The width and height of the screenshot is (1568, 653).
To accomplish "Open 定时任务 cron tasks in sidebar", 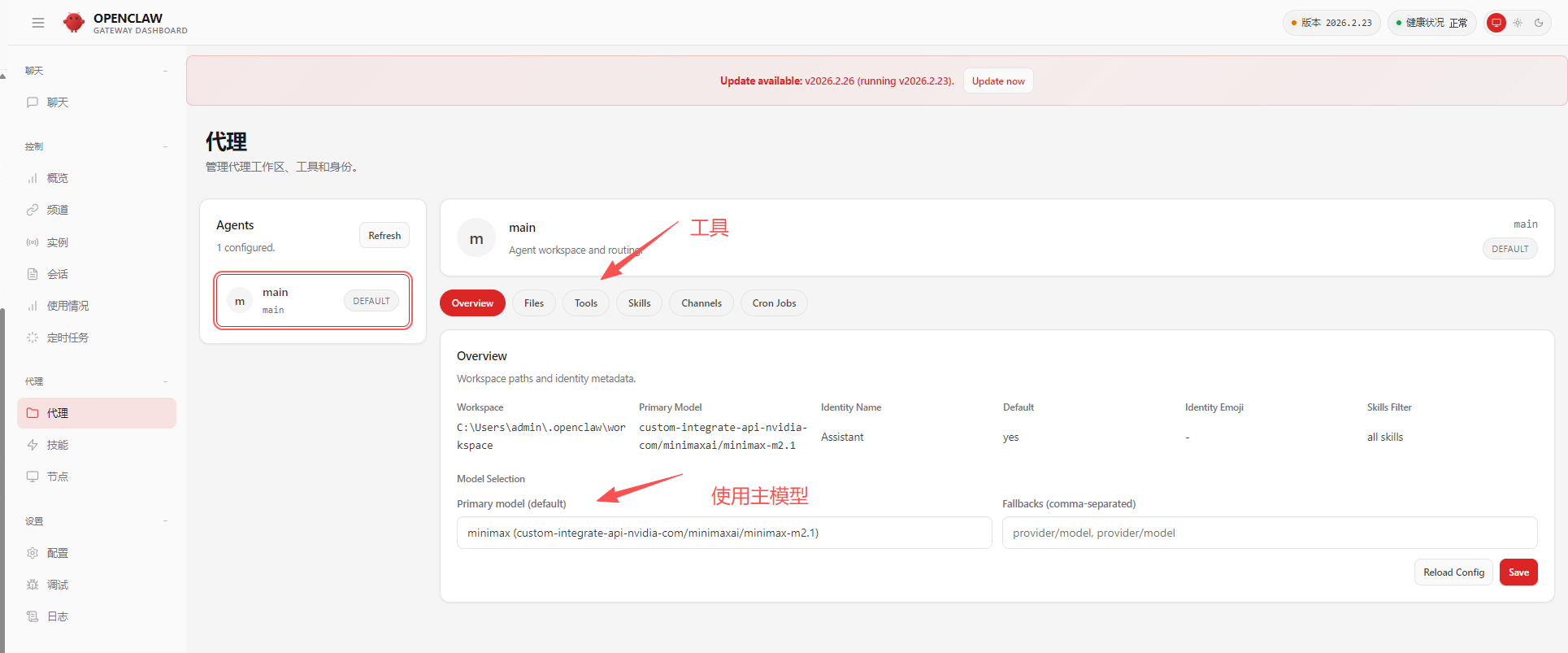I will pyautogui.click(x=96, y=337).
